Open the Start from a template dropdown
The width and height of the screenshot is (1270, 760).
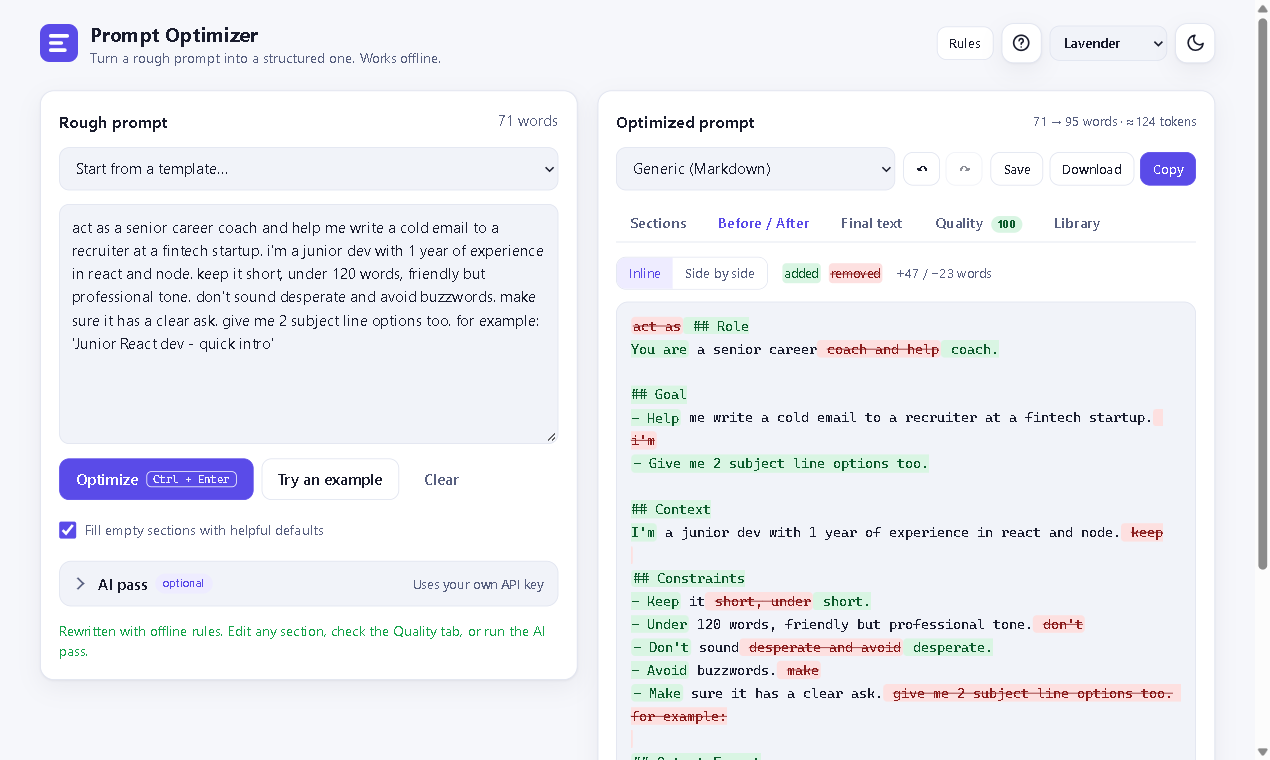pos(309,169)
